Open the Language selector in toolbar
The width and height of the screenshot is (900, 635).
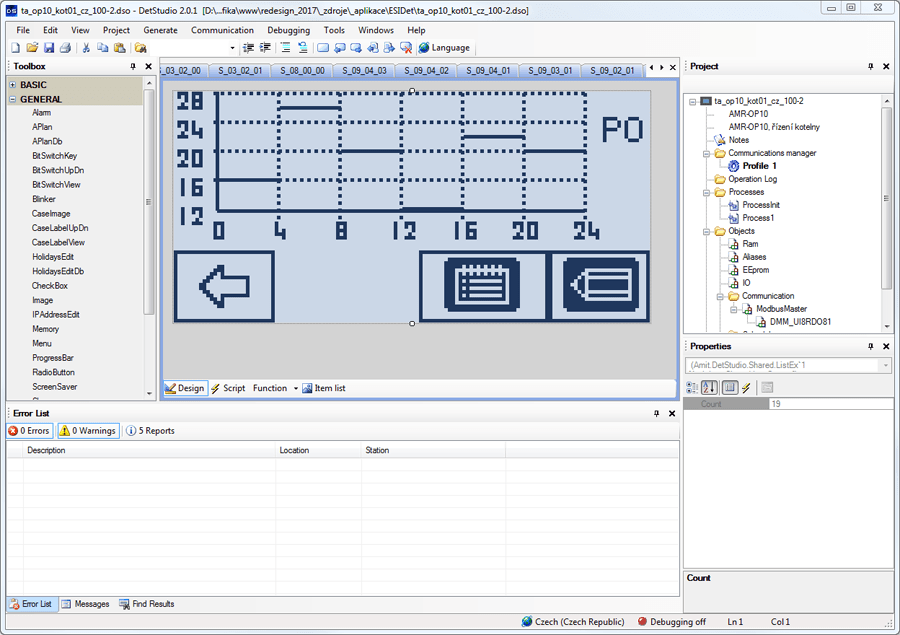[444, 48]
